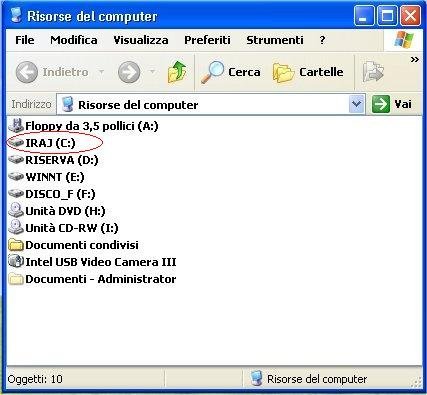
Task: Select the floppy drive icon
Action: point(16,125)
